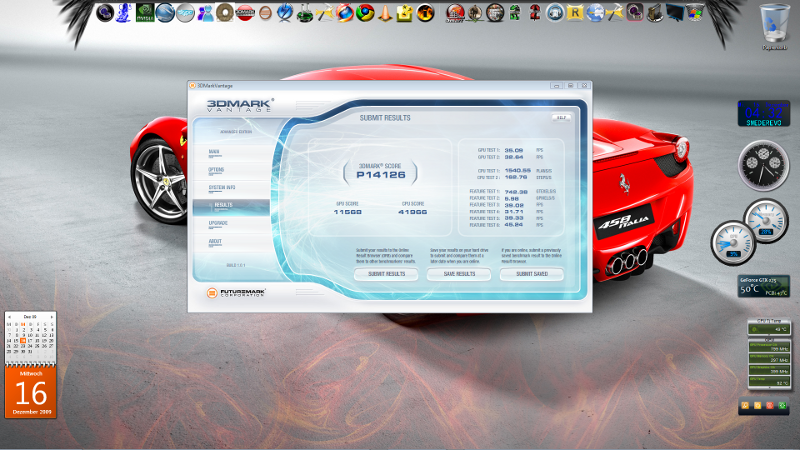Open the blue globe browser dock icon
The width and height of the screenshot is (800, 450).
tap(595, 13)
